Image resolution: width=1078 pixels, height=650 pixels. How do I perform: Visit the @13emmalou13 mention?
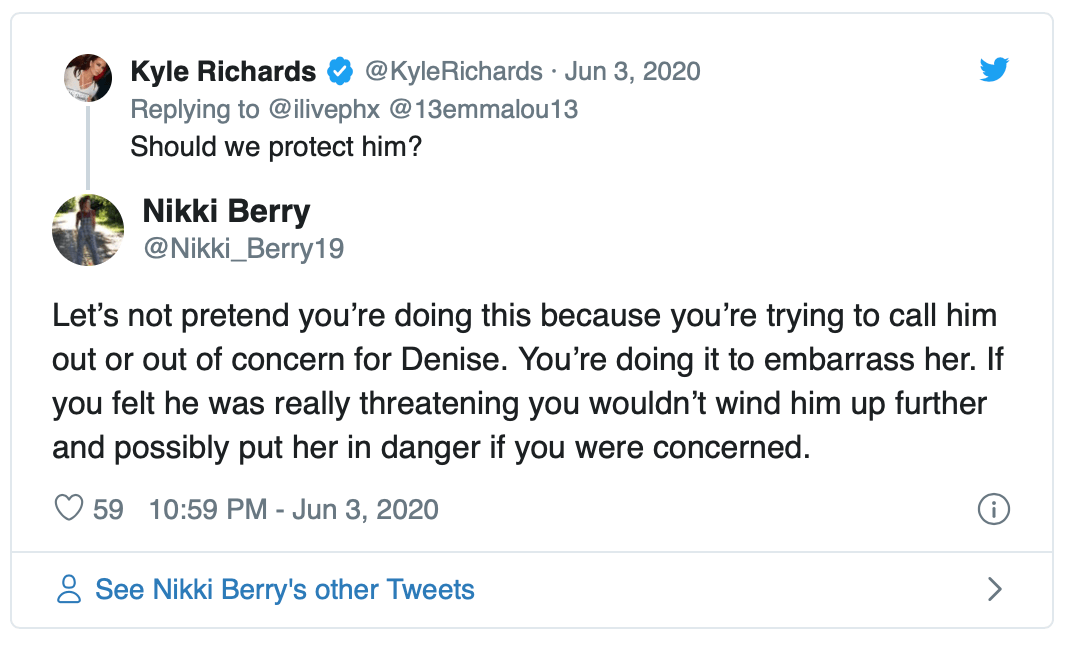click(483, 109)
